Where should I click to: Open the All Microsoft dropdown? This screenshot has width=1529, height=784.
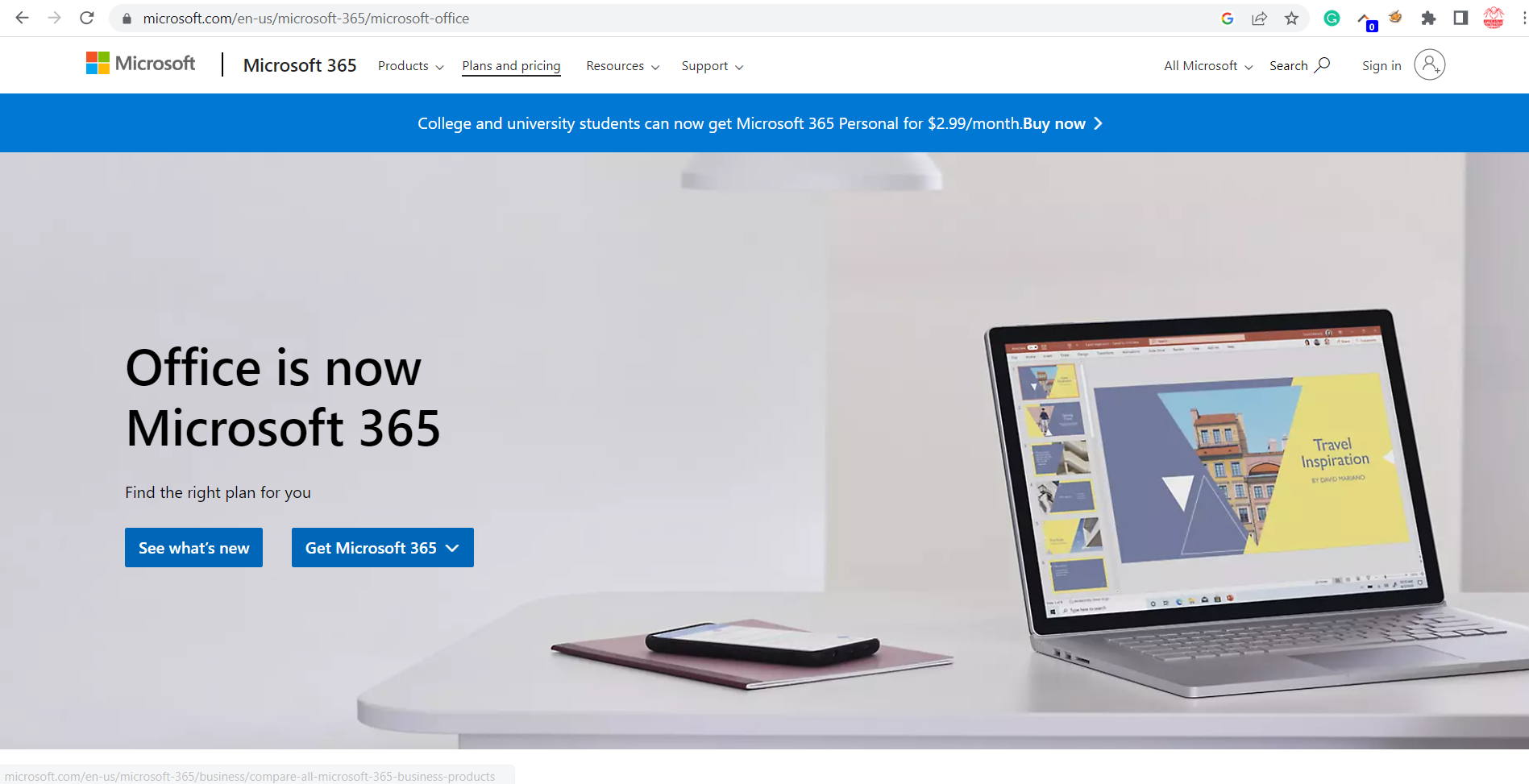click(1208, 66)
